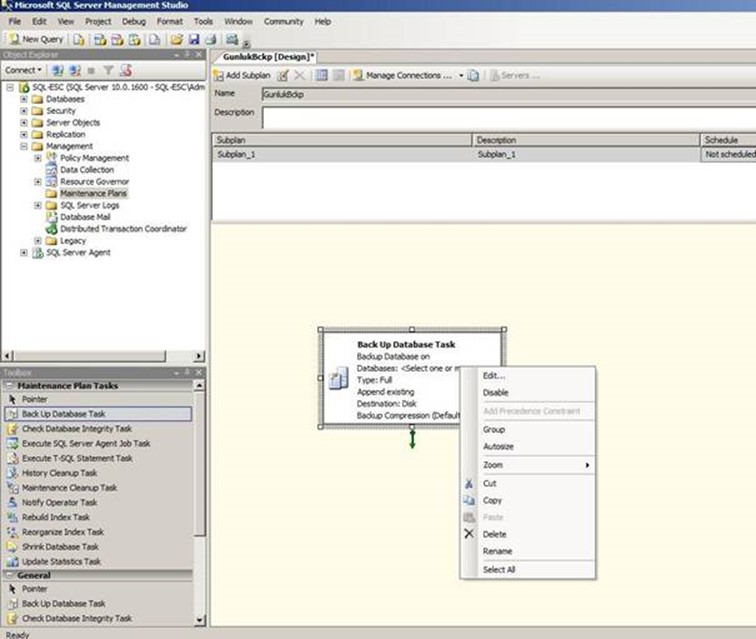756x639 pixels.
Task: Open the Manage Connections dropdown arrow
Action: click(x=461, y=76)
